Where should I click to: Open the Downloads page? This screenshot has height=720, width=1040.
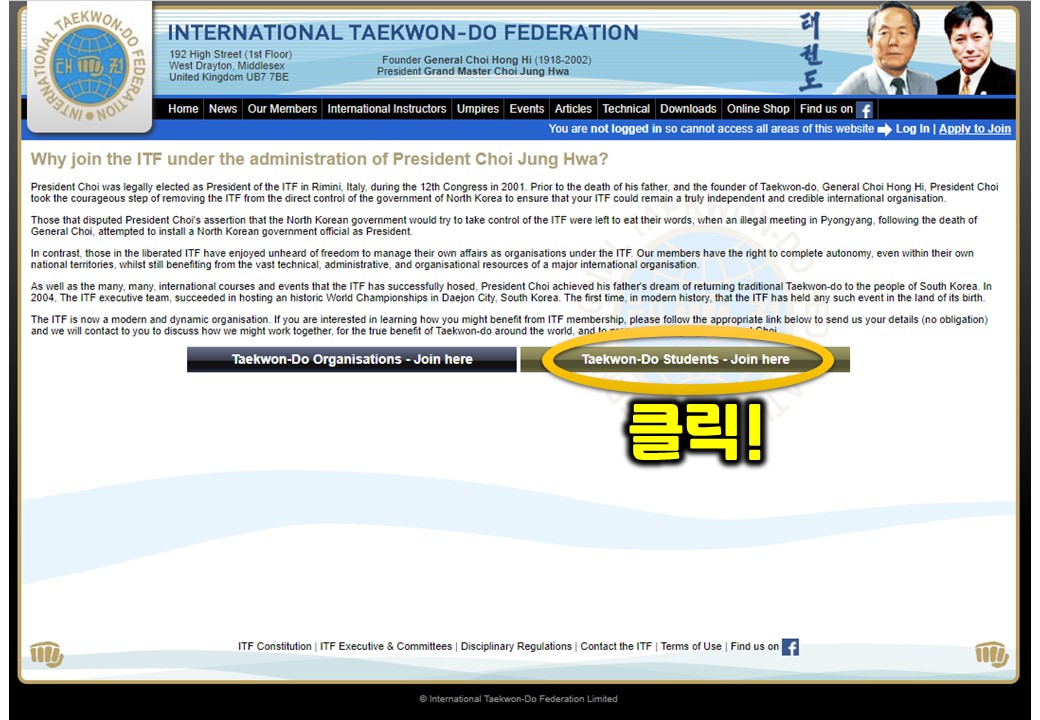point(688,109)
